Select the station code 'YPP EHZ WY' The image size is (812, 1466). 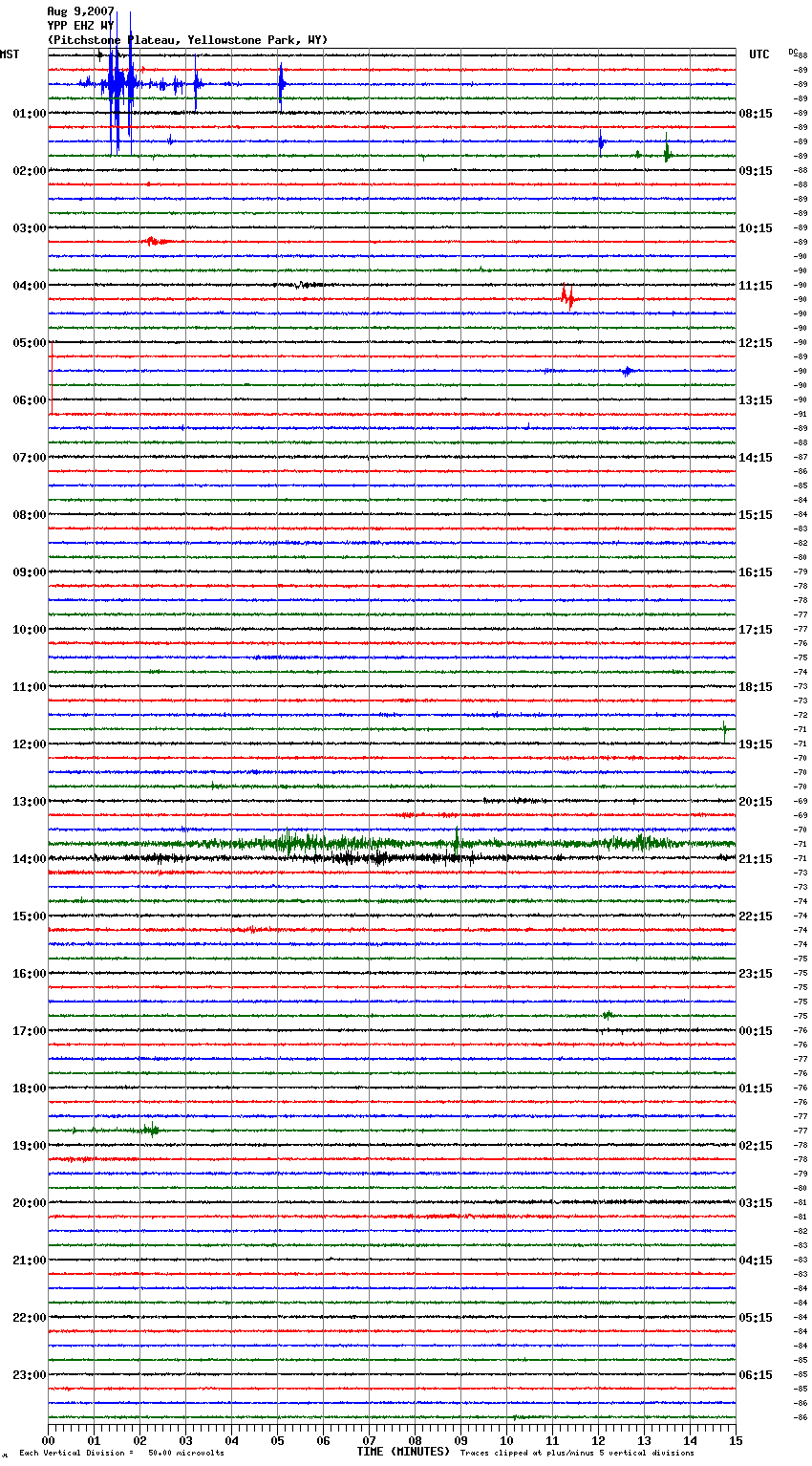80,26
